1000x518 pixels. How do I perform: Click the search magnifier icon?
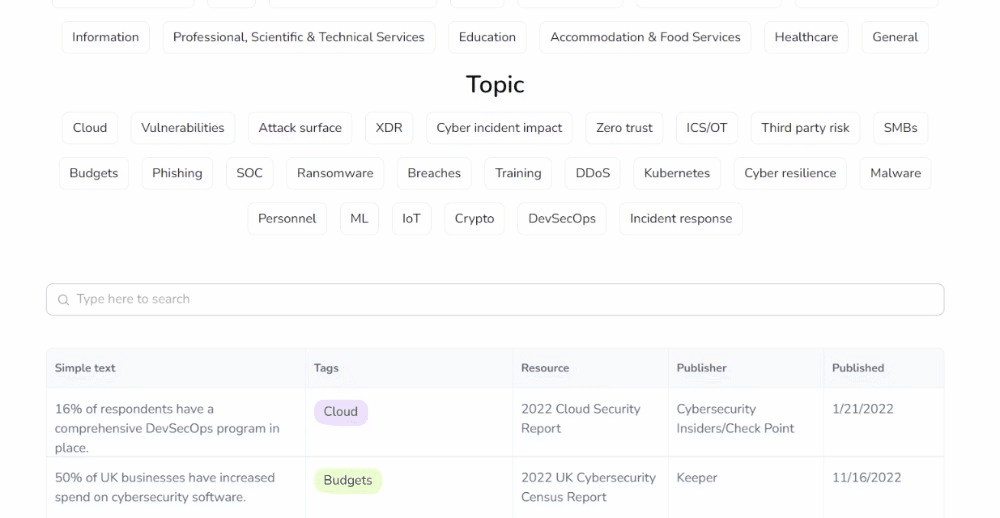(63, 300)
